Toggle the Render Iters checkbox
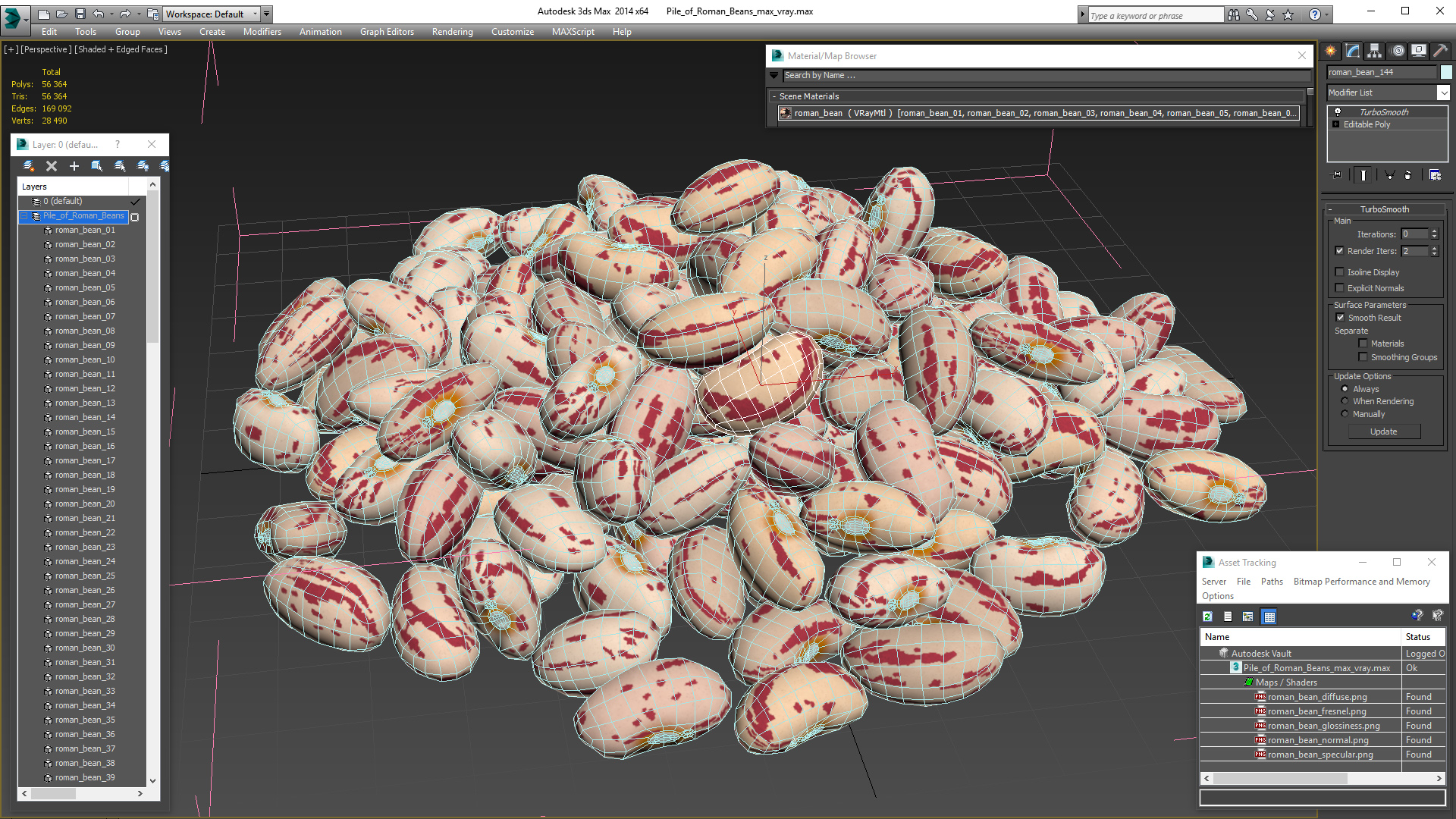1456x819 pixels. pos(1339,251)
